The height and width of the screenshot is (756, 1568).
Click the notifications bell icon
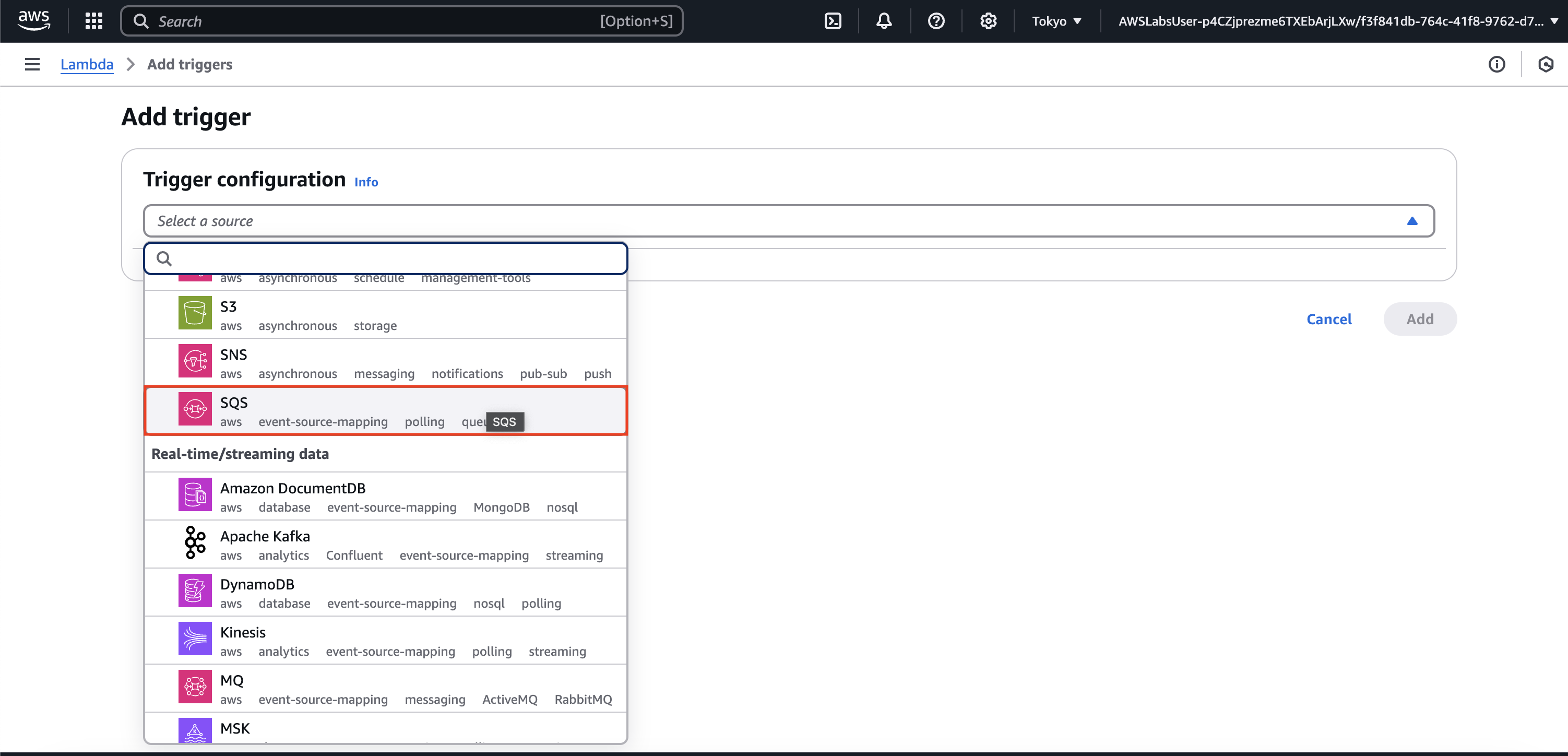(884, 21)
